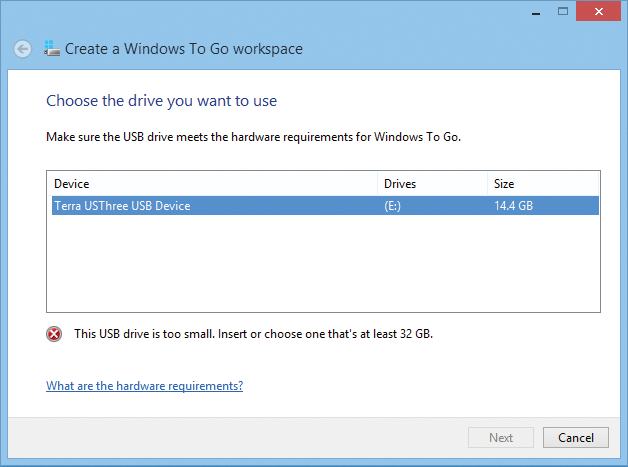Select the Terra USThree USB Device row
This screenshot has height=467, width=628.
(x=325, y=205)
